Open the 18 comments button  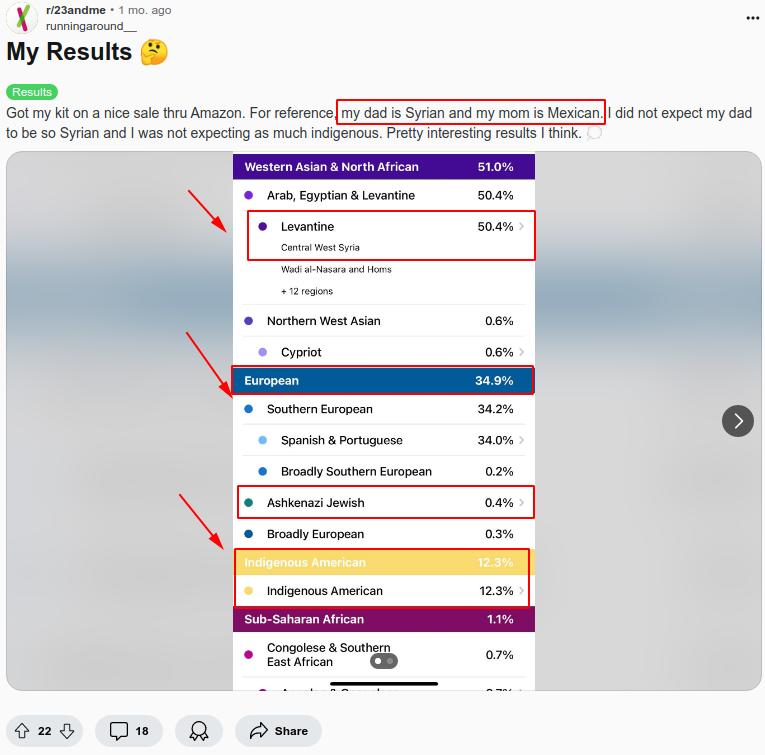coord(129,731)
